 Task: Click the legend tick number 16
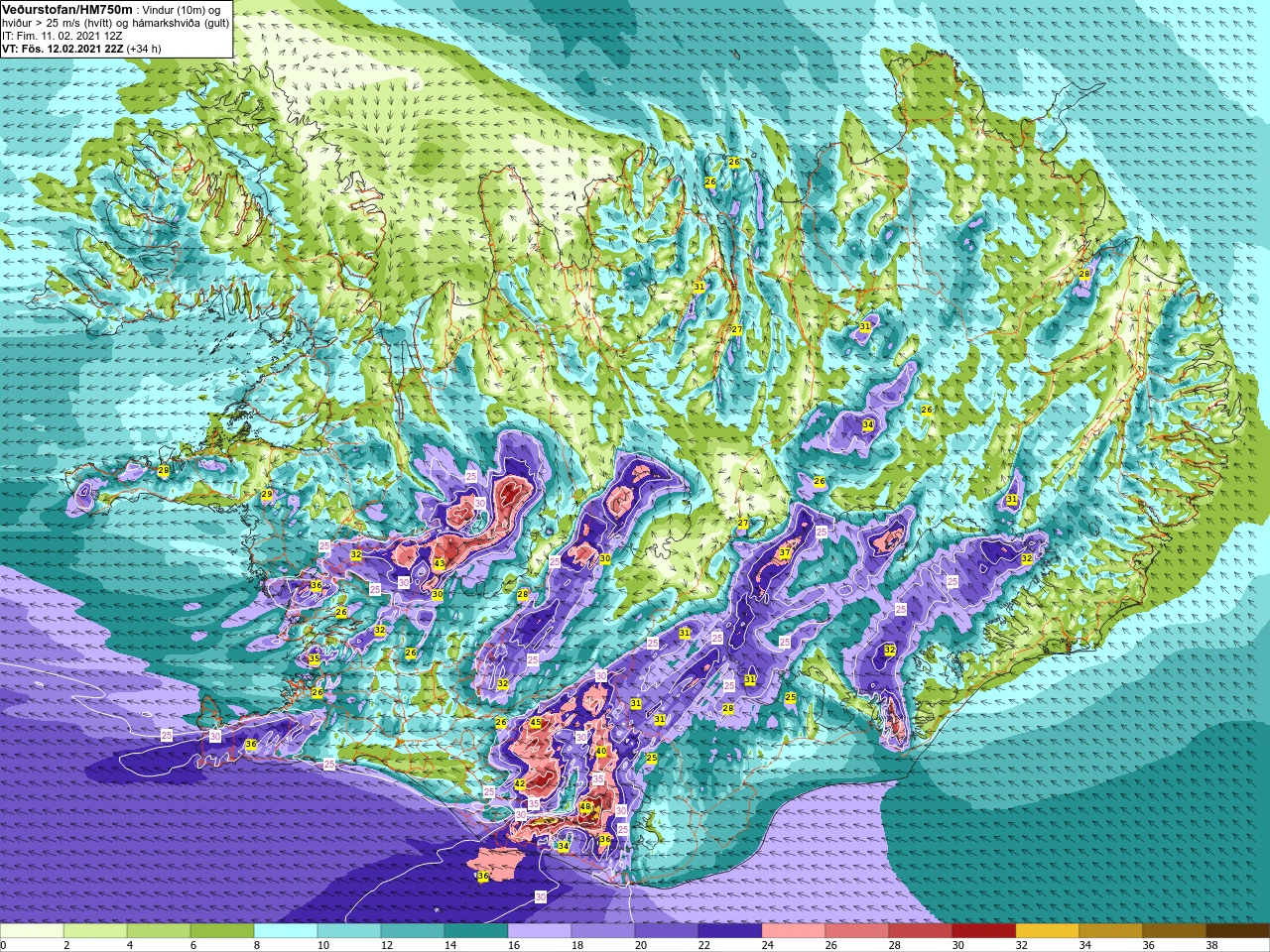click(x=513, y=945)
